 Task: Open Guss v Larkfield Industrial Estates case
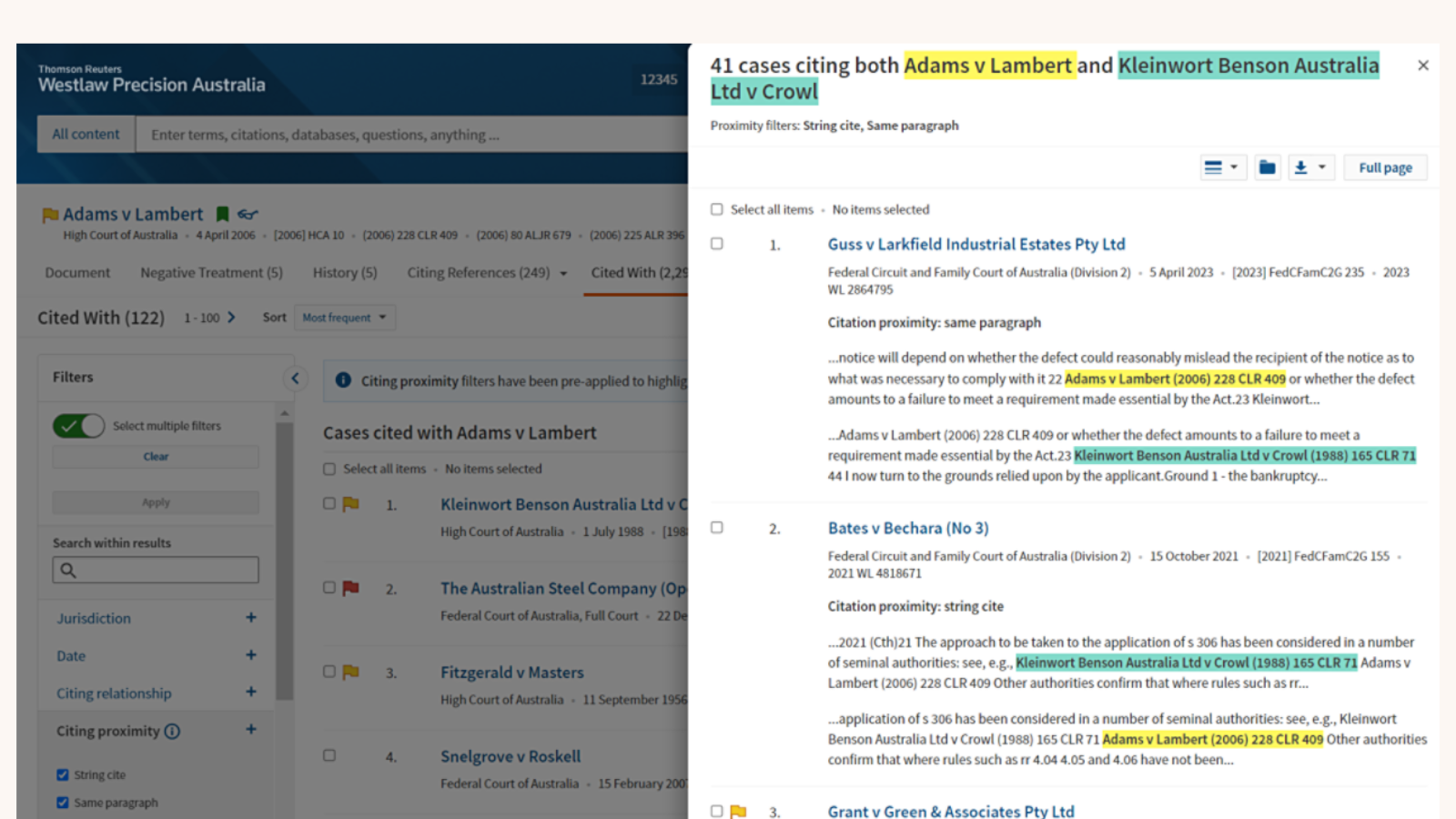976,244
